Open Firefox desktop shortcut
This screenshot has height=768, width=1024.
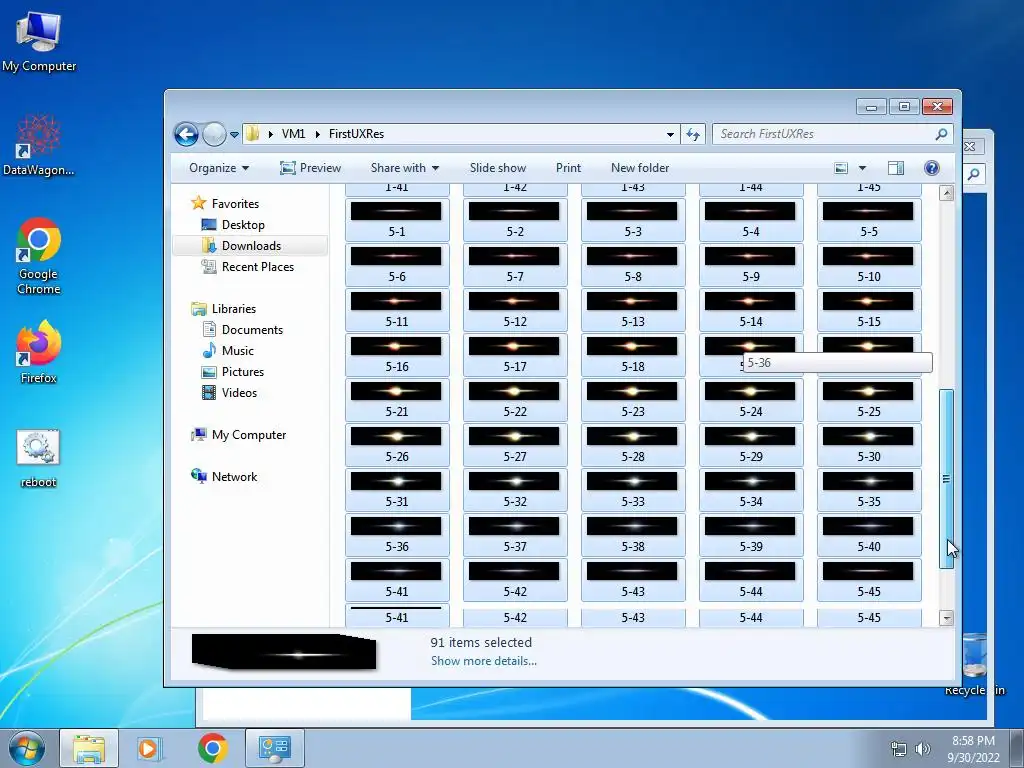point(39,351)
